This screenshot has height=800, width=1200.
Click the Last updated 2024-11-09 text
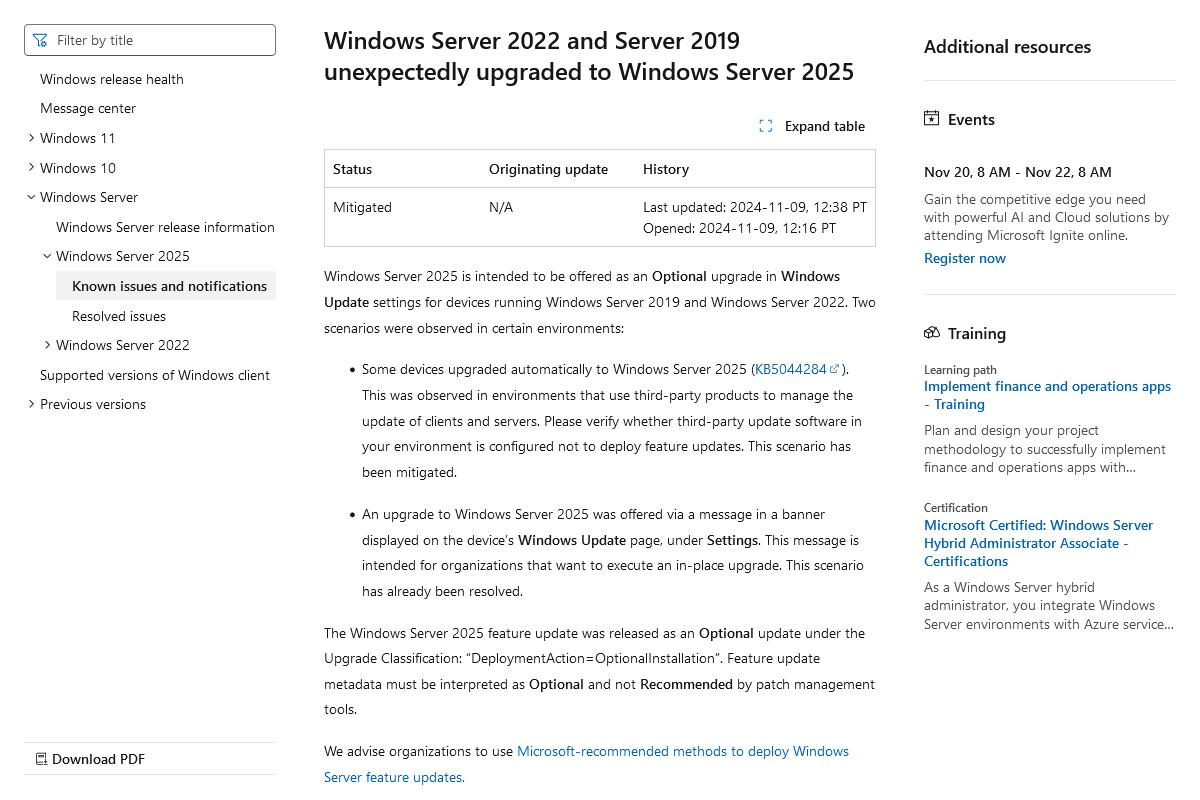coord(755,207)
